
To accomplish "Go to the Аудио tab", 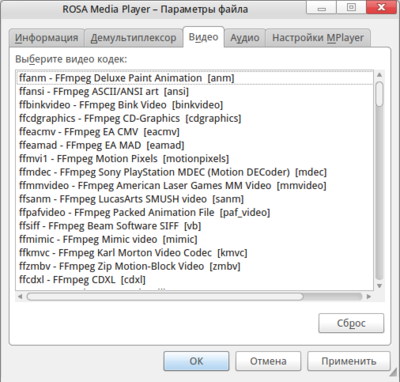I will [245, 38].
